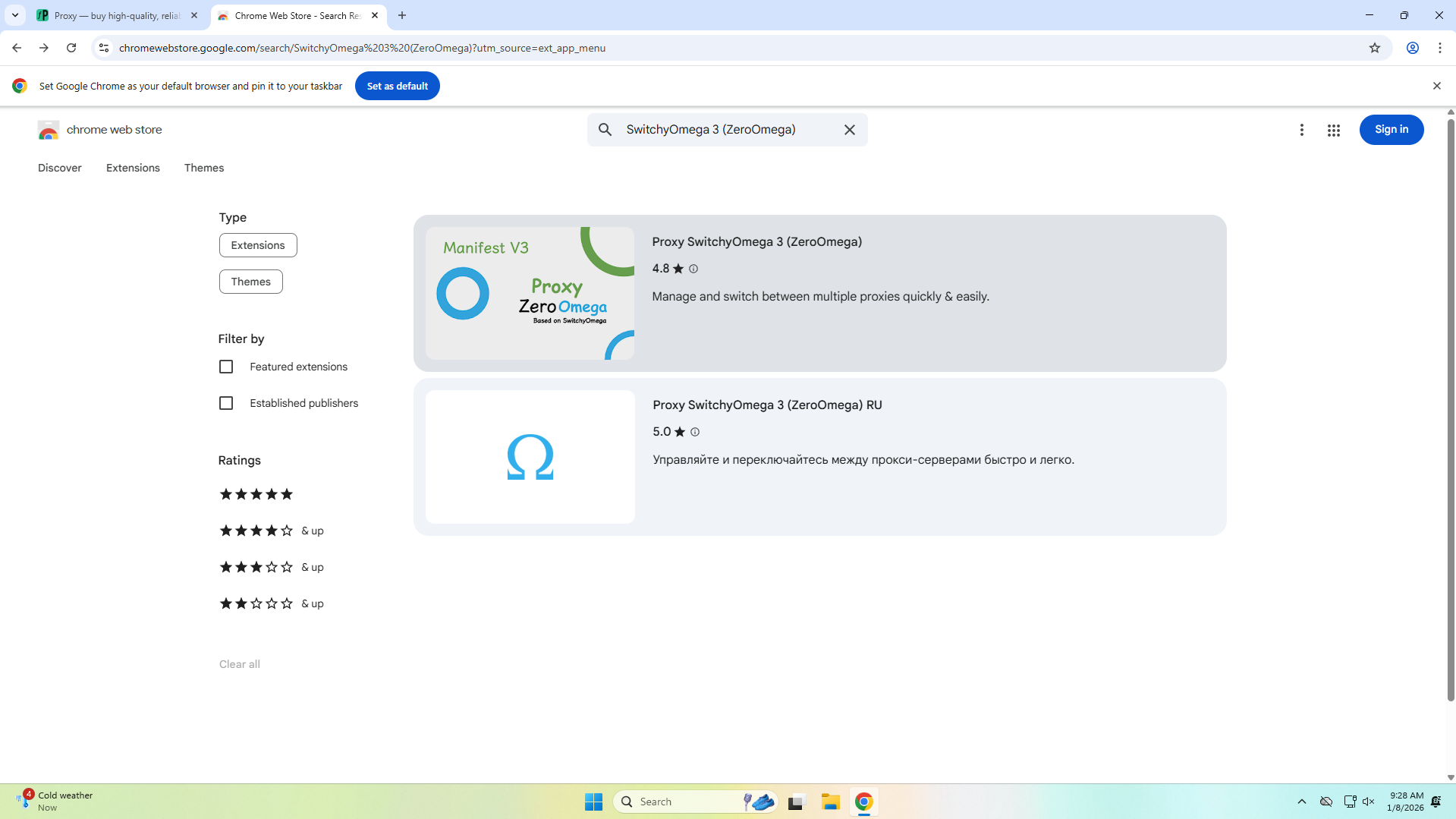Click the address bar URL

(x=362, y=48)
